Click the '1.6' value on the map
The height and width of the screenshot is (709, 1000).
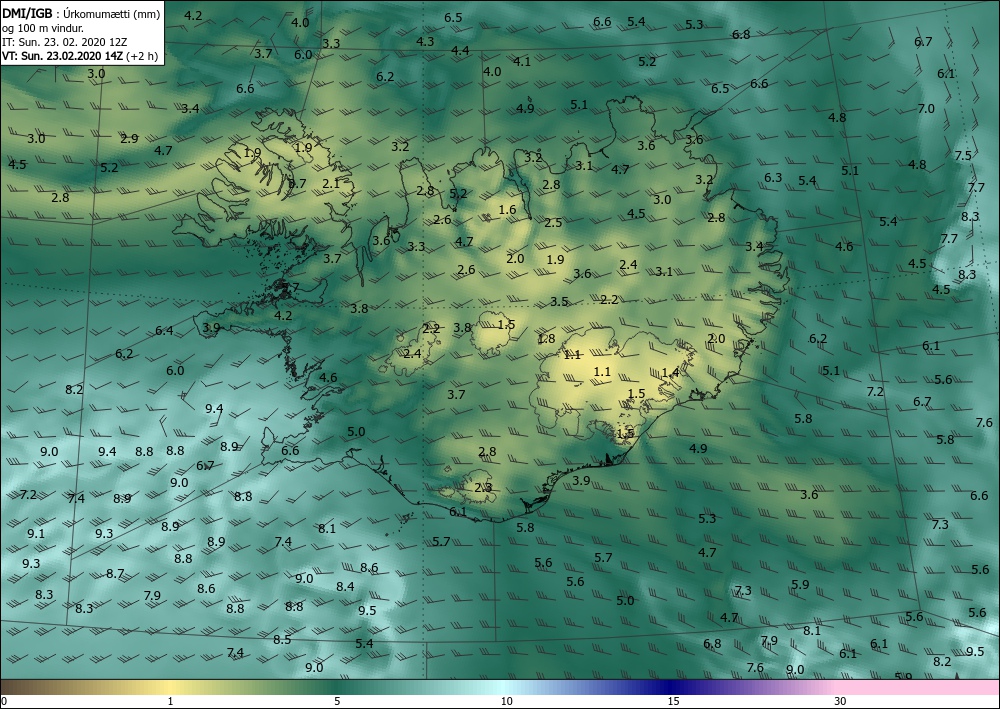point(507,210)
